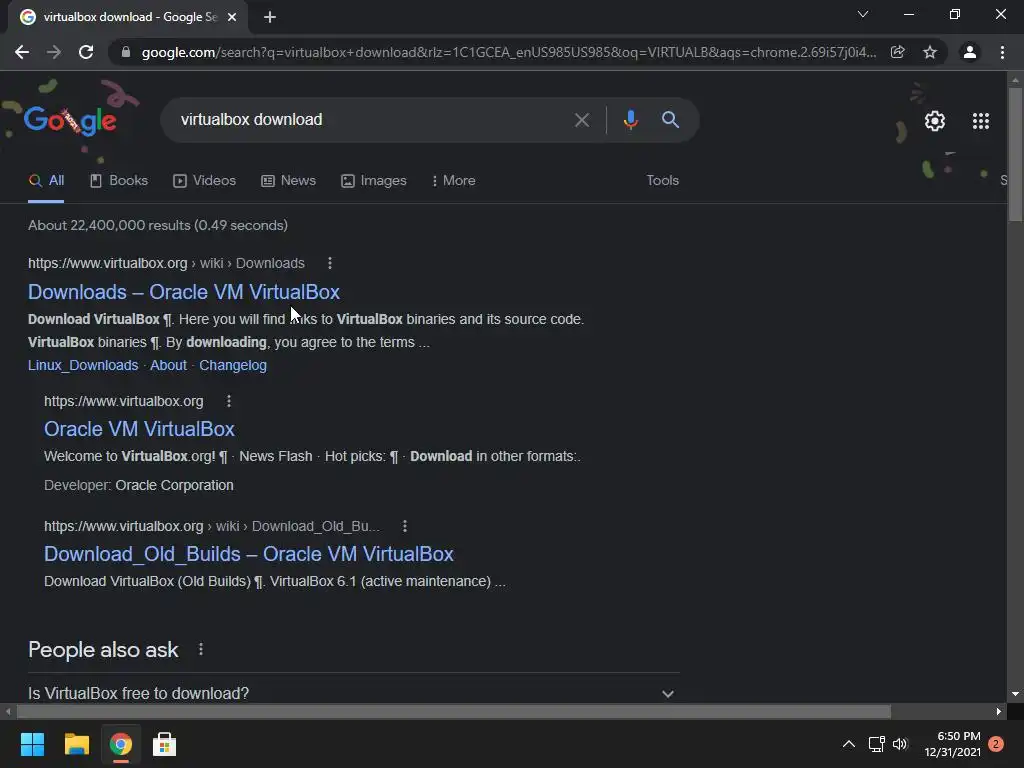Image resolution: width=1024 pixels, height=768 pixels.
Task: Open Google quick settings gear
Action: (935, 121)
